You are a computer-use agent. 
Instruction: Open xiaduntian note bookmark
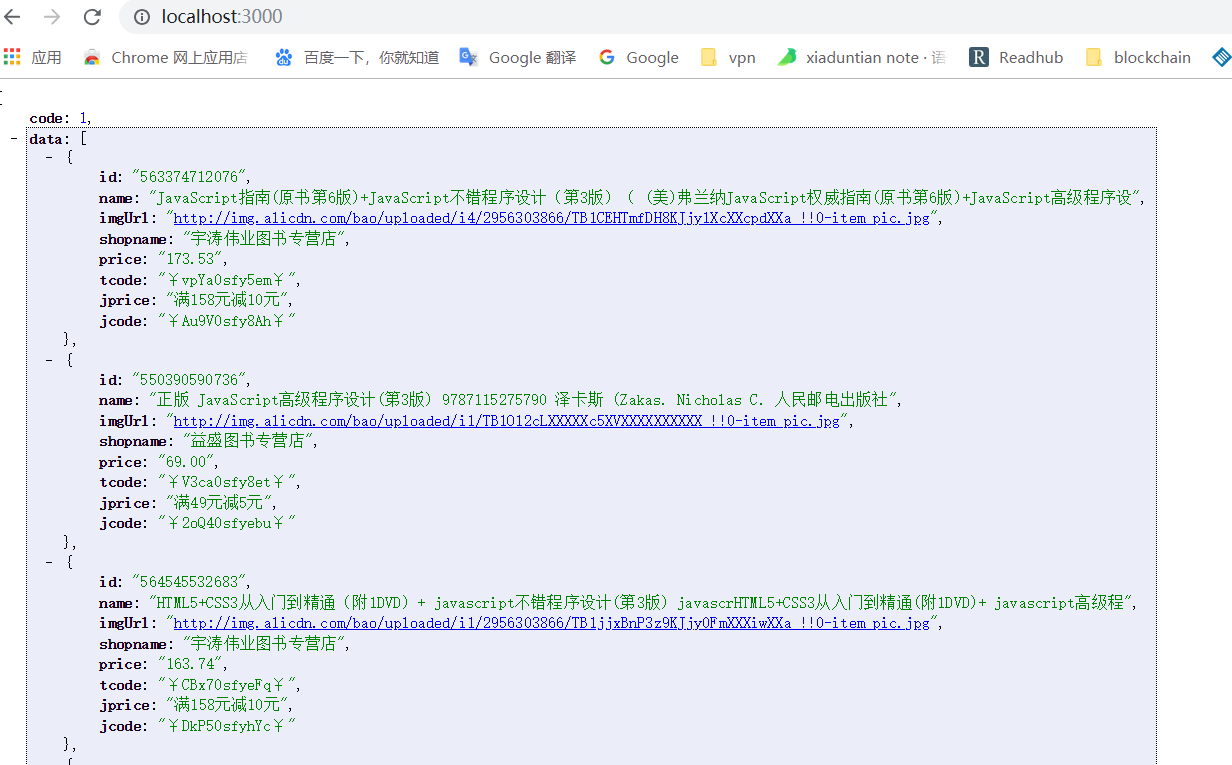tap(861, 57)
